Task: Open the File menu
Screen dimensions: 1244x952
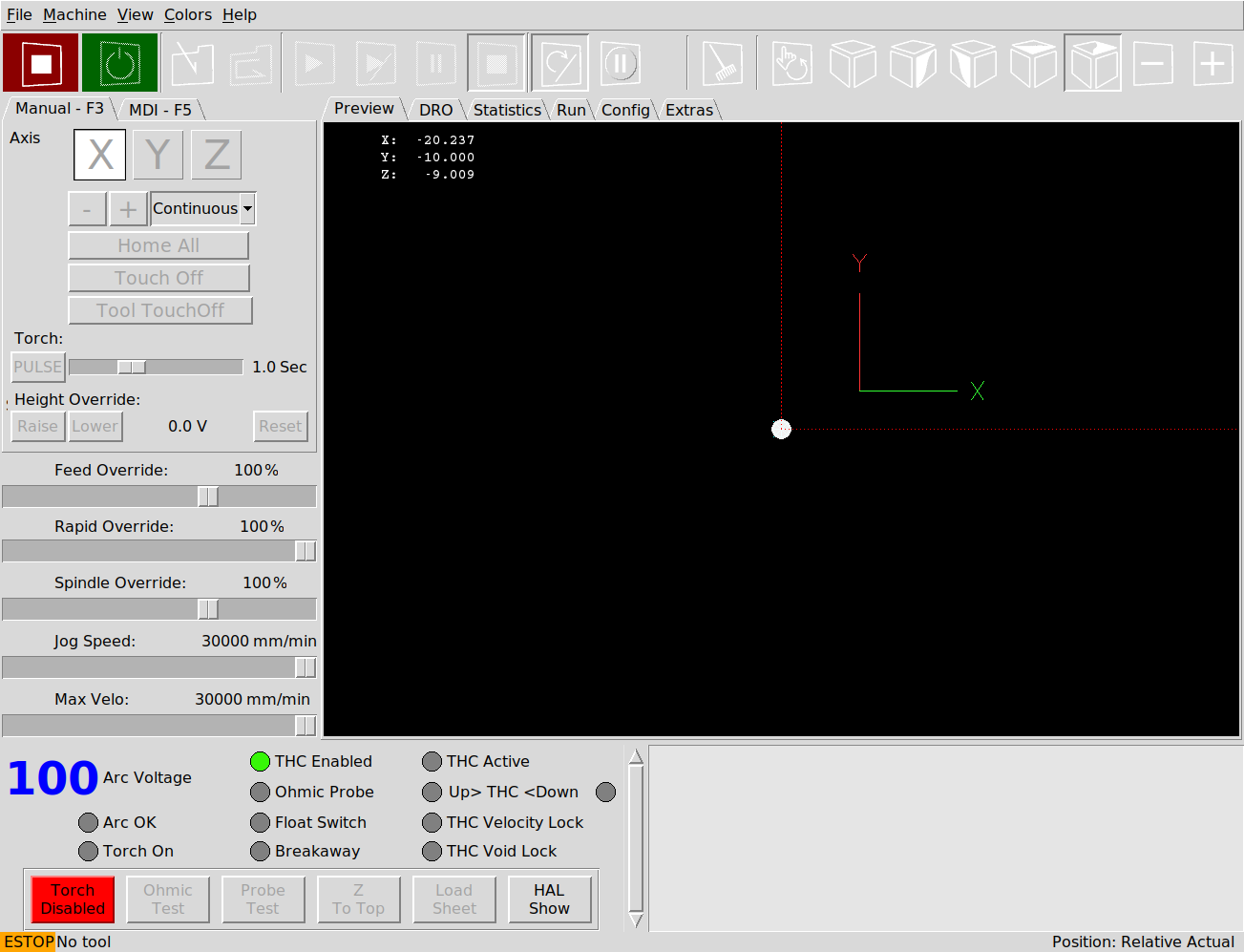Action: (19, 14)
